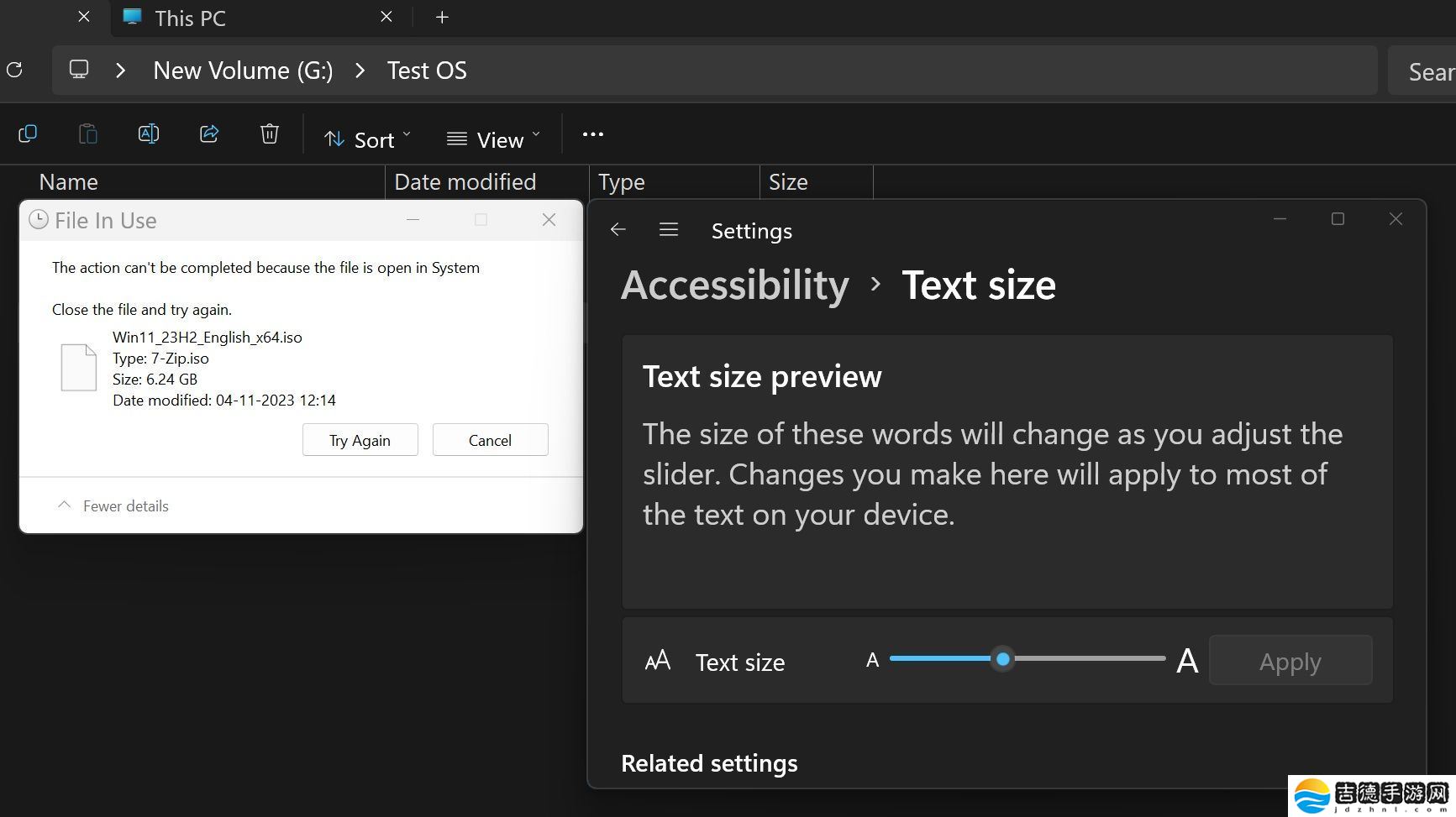Image resolution: width=1456 pixels, height=817 pixels.
Task: Click the Text size preview heading
Action: (x=762, y=376)
